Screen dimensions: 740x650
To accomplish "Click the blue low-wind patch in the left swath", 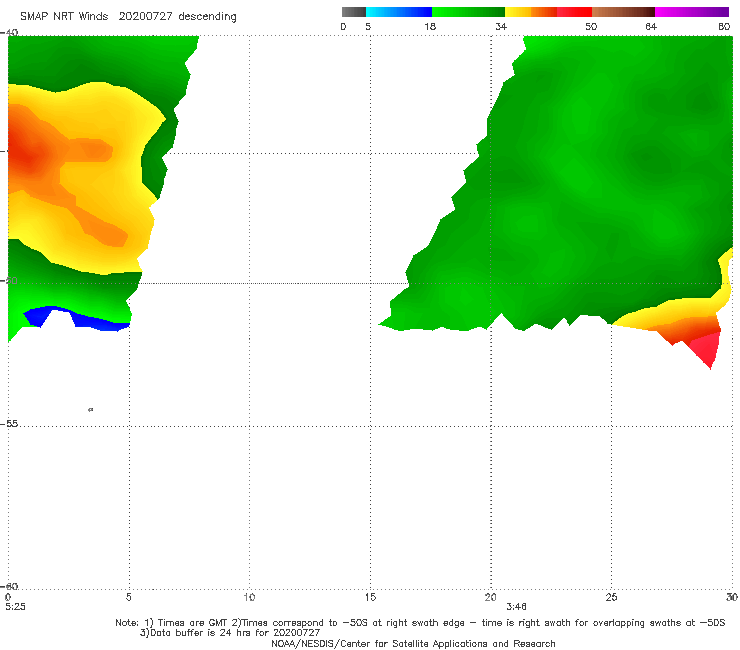I will [x=76, y=318].
